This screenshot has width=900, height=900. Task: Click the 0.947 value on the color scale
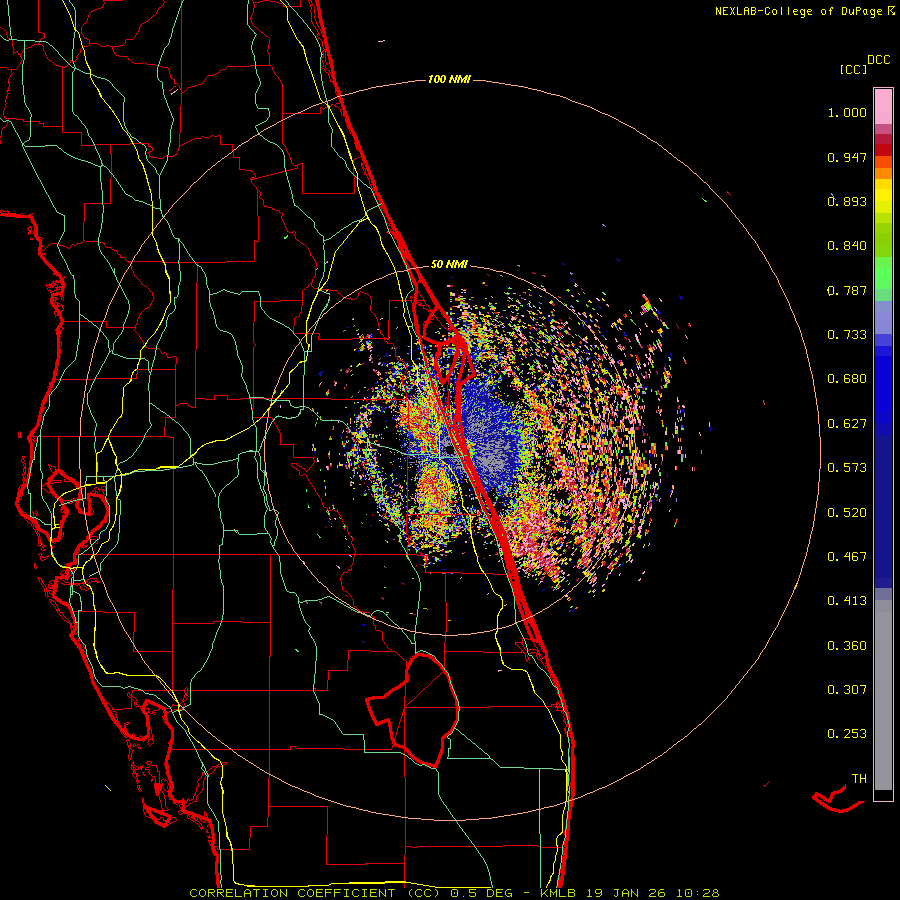click(x=847, y=157)
